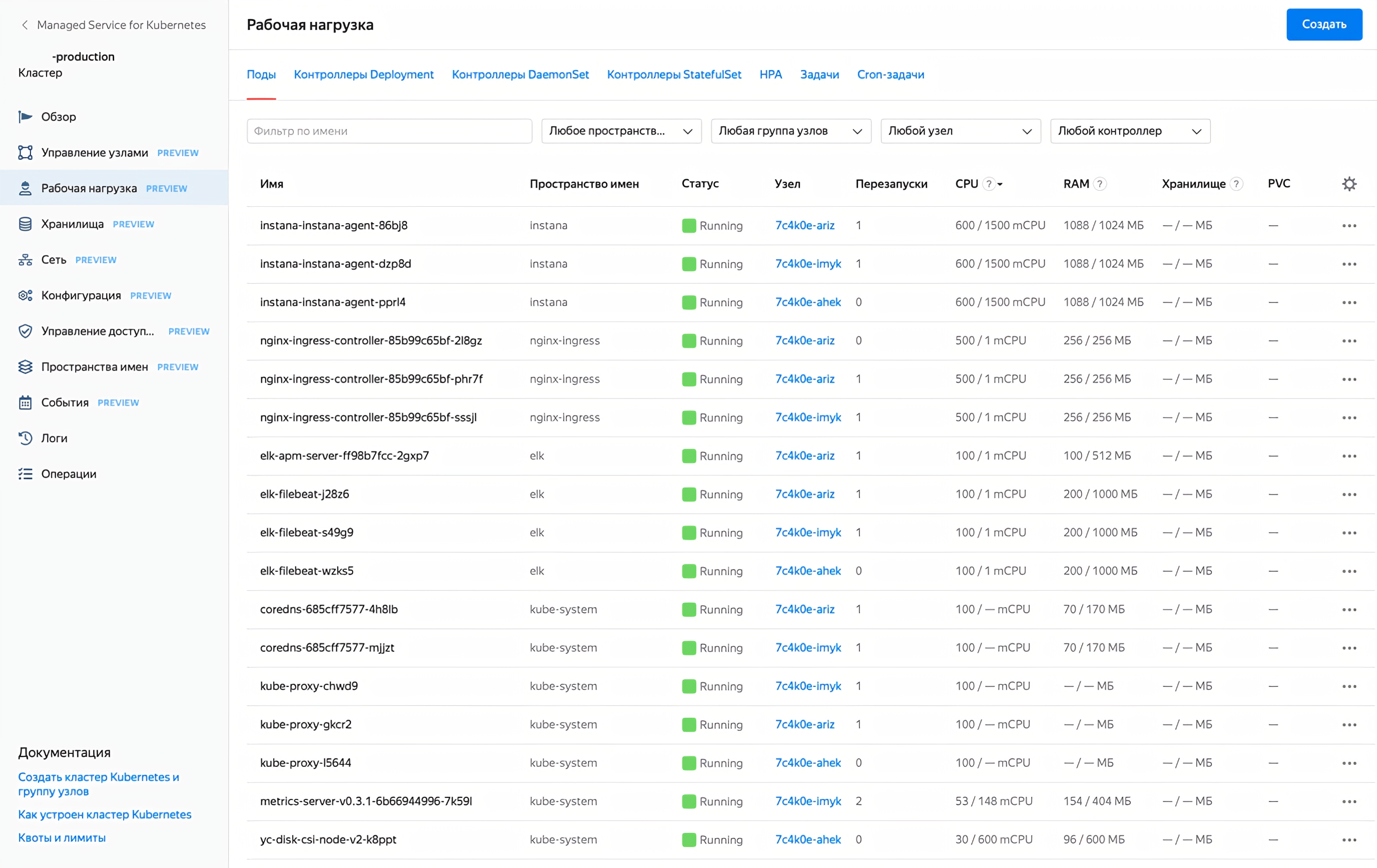
Task: Open actions menu for metrics-server-v0.3.1-6b66944996-7k59l
Action: point(1349,801)
